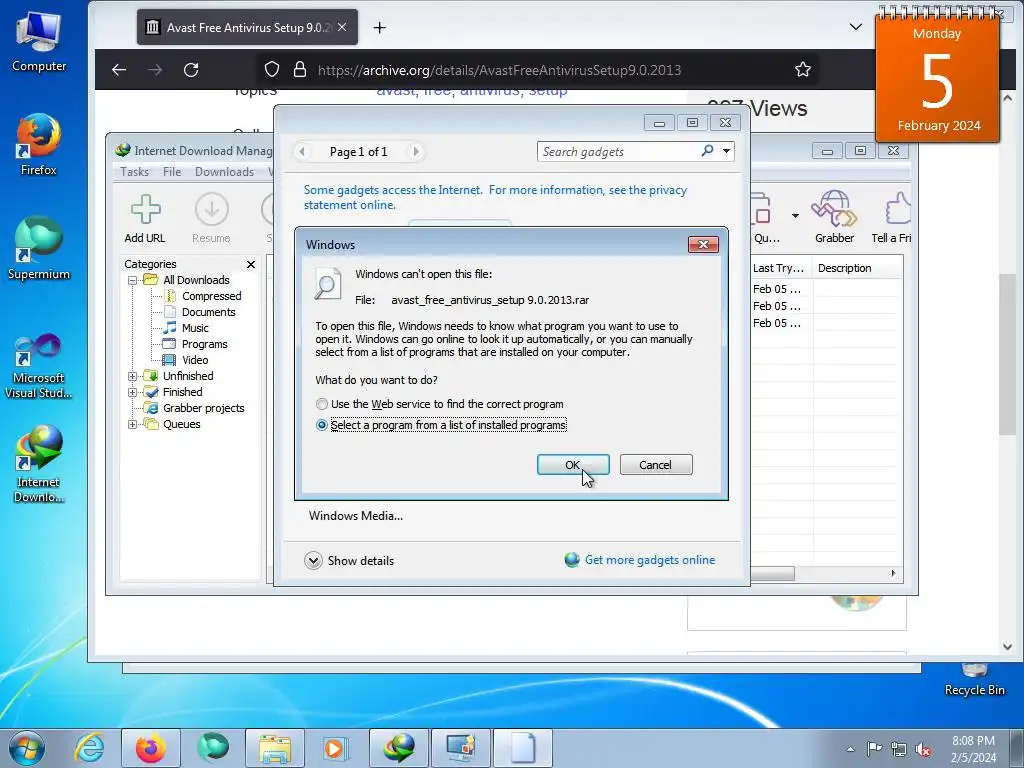Click Tell a Friend icon in IDM
This screenshot has width=1024, height=768.
coord(891,217)
